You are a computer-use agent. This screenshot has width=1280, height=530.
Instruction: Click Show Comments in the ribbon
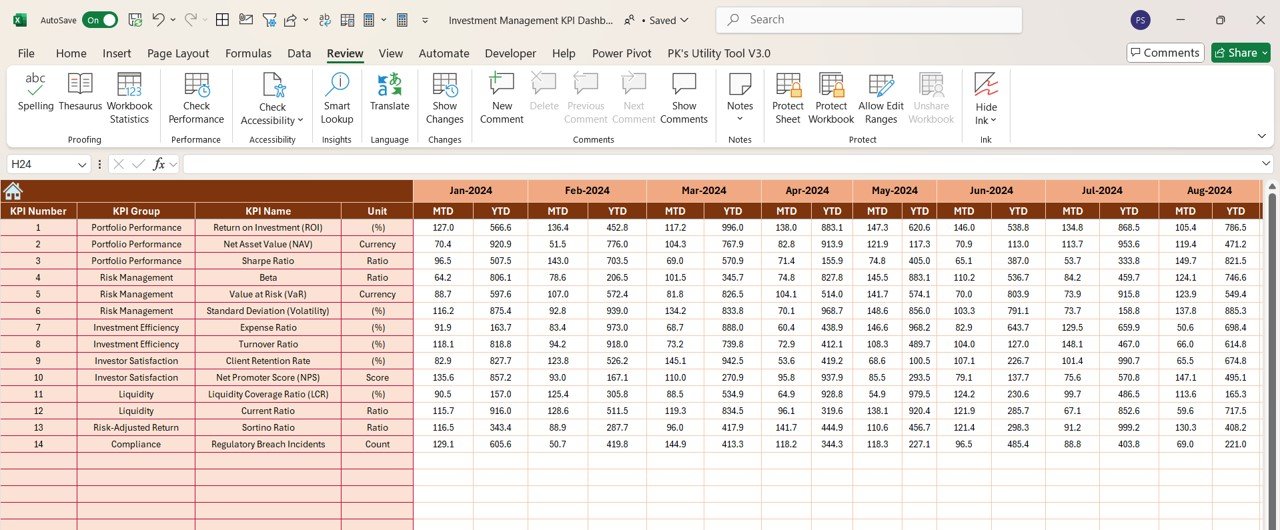click(684, 99)
